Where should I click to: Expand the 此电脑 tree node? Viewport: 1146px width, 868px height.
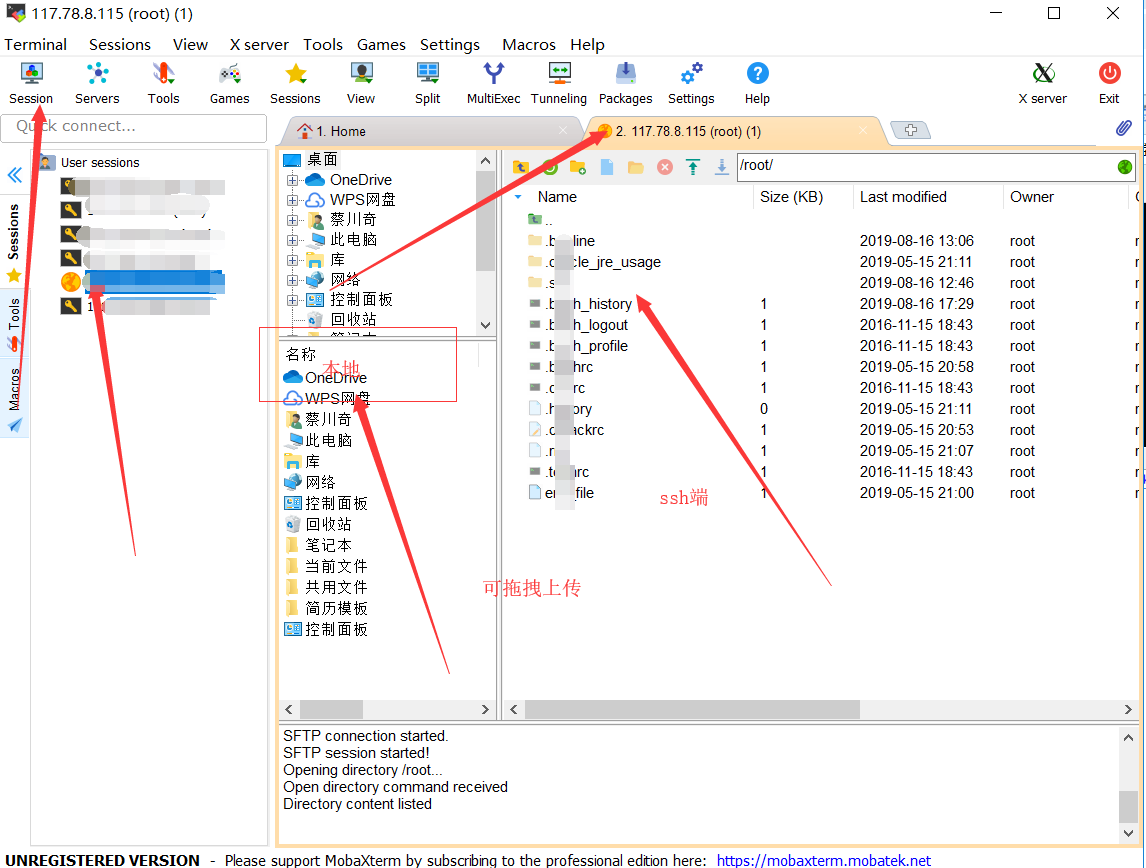click(293, 240)
